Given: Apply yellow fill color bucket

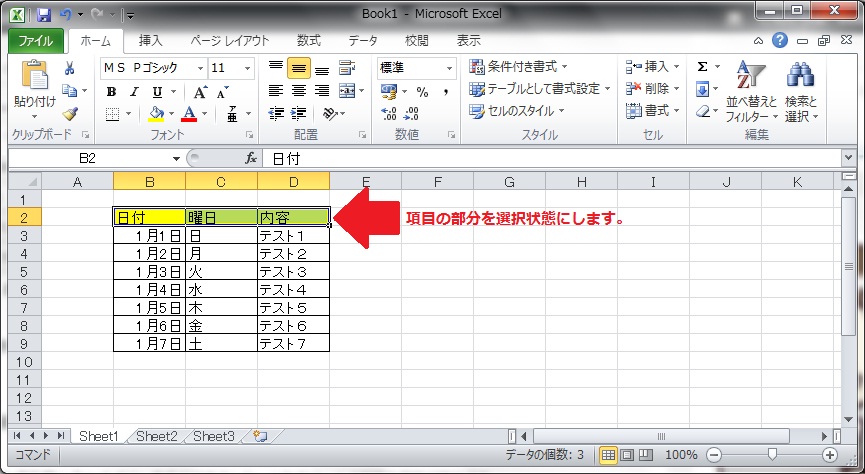Looking at the screenshot, I should coord(157,114).
